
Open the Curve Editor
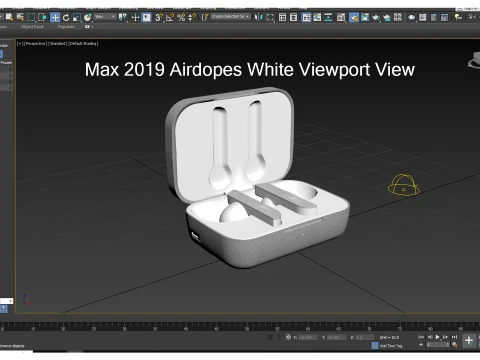click(x=317, y=17)
